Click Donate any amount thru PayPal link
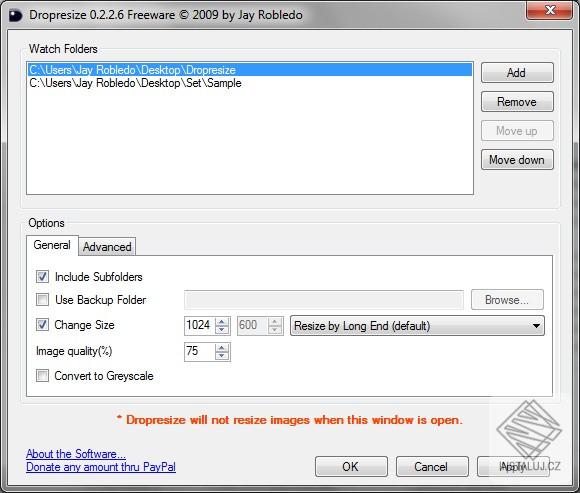Screen dimensions: 580x493 click(101, 467)
